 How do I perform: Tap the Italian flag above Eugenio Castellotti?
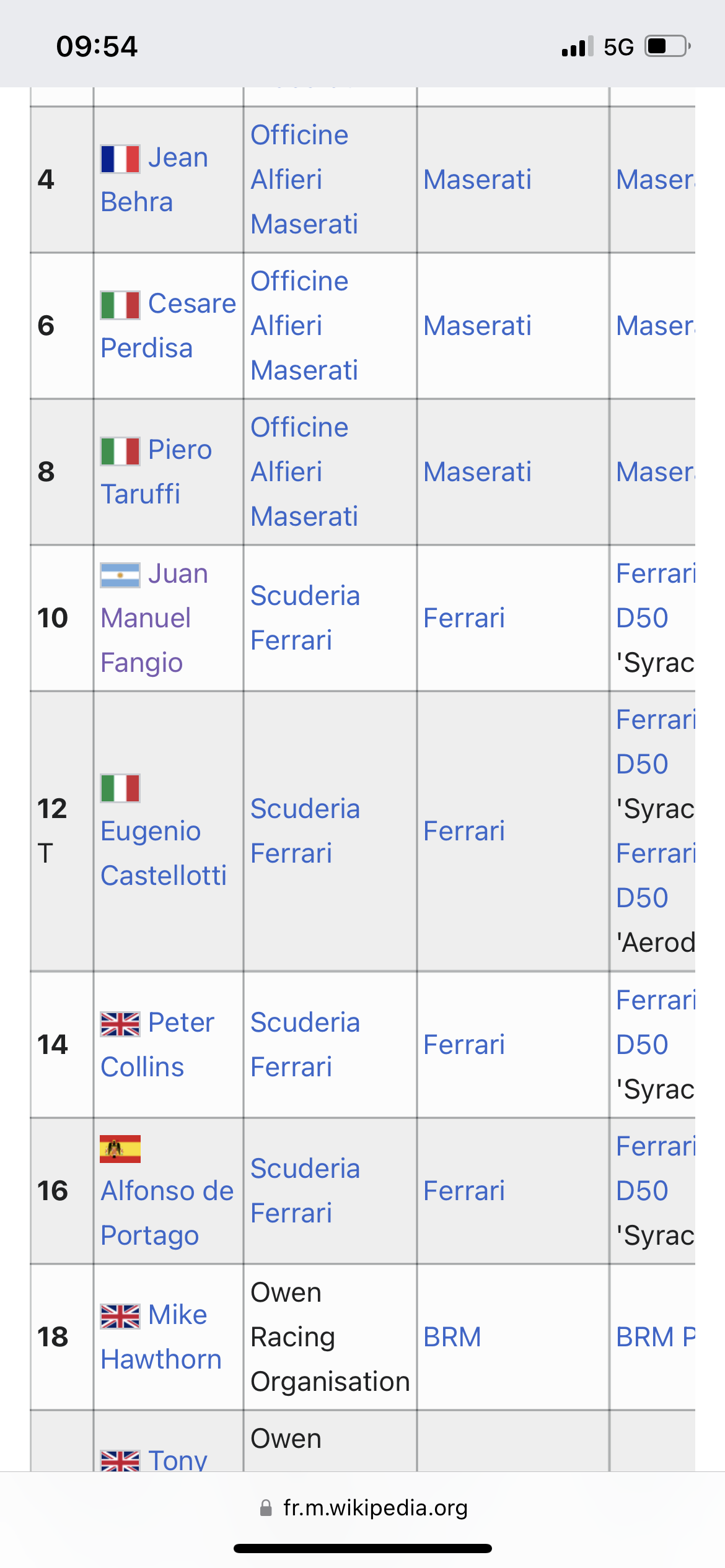(x=120, y=788)
